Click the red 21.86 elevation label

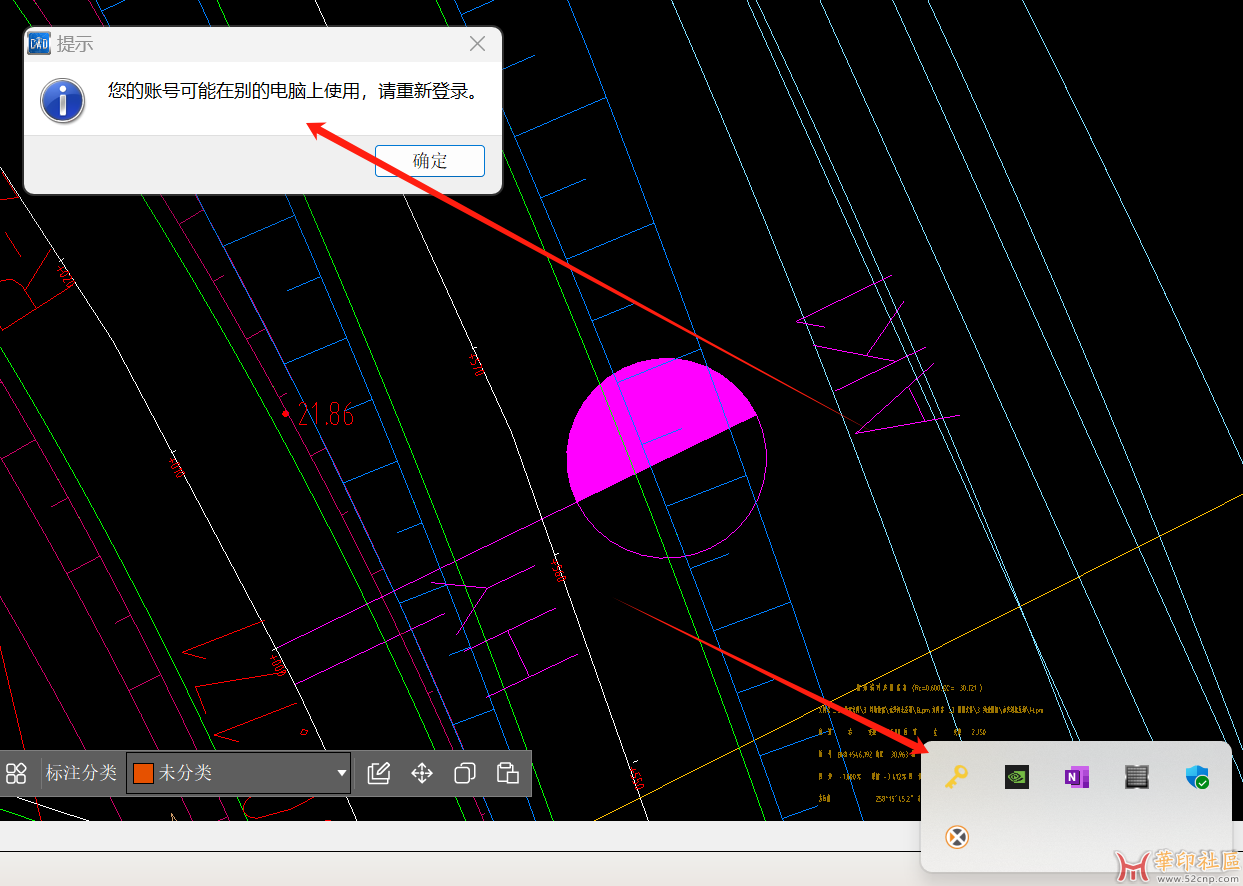pyautogui.click(x=325, y=414)
